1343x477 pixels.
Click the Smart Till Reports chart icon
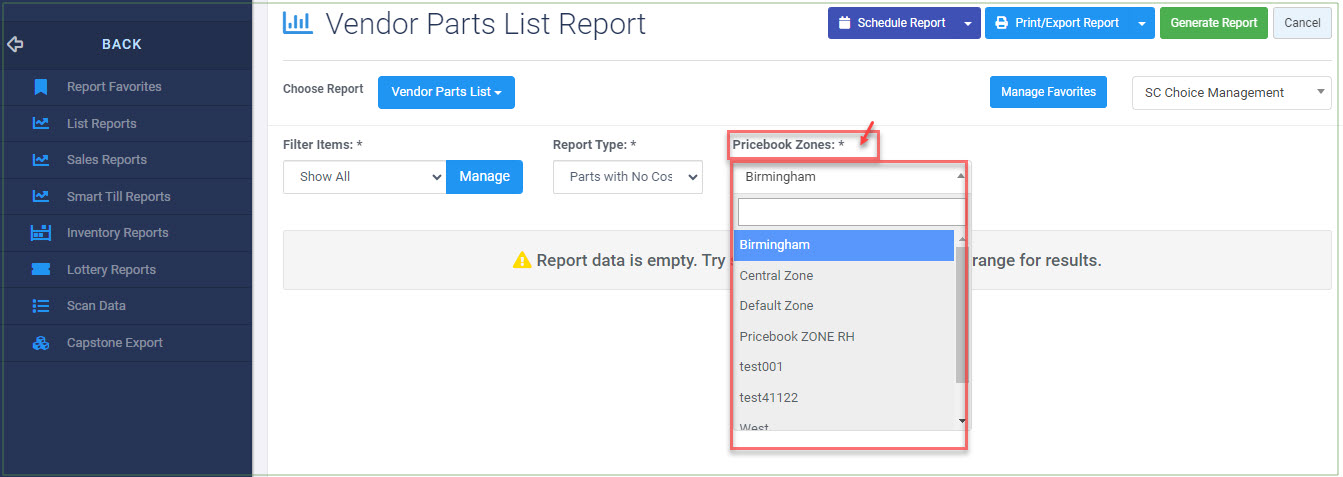(x=41, y=197)
